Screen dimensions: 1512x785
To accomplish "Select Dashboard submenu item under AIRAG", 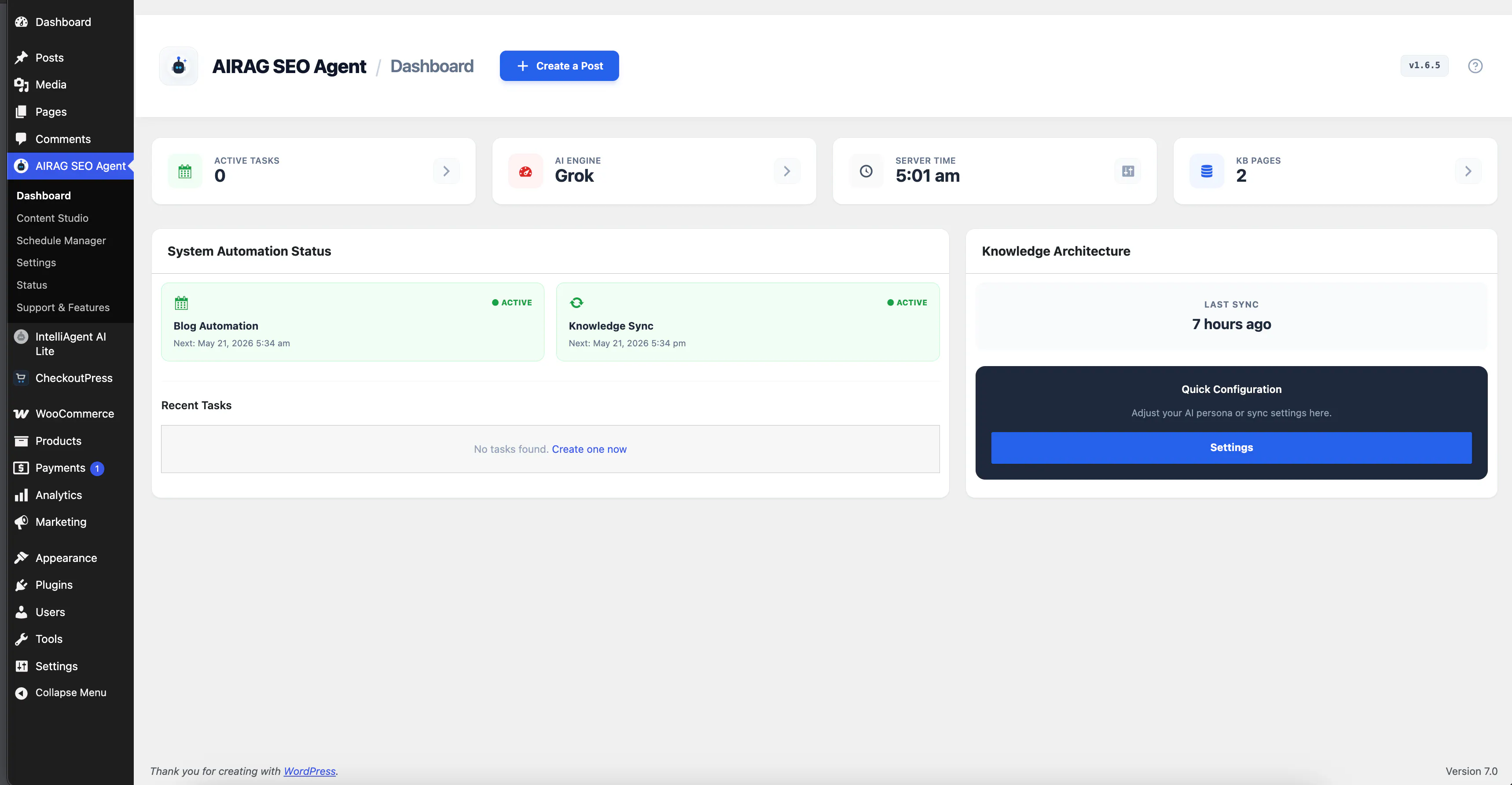I will tap(44, 195).
